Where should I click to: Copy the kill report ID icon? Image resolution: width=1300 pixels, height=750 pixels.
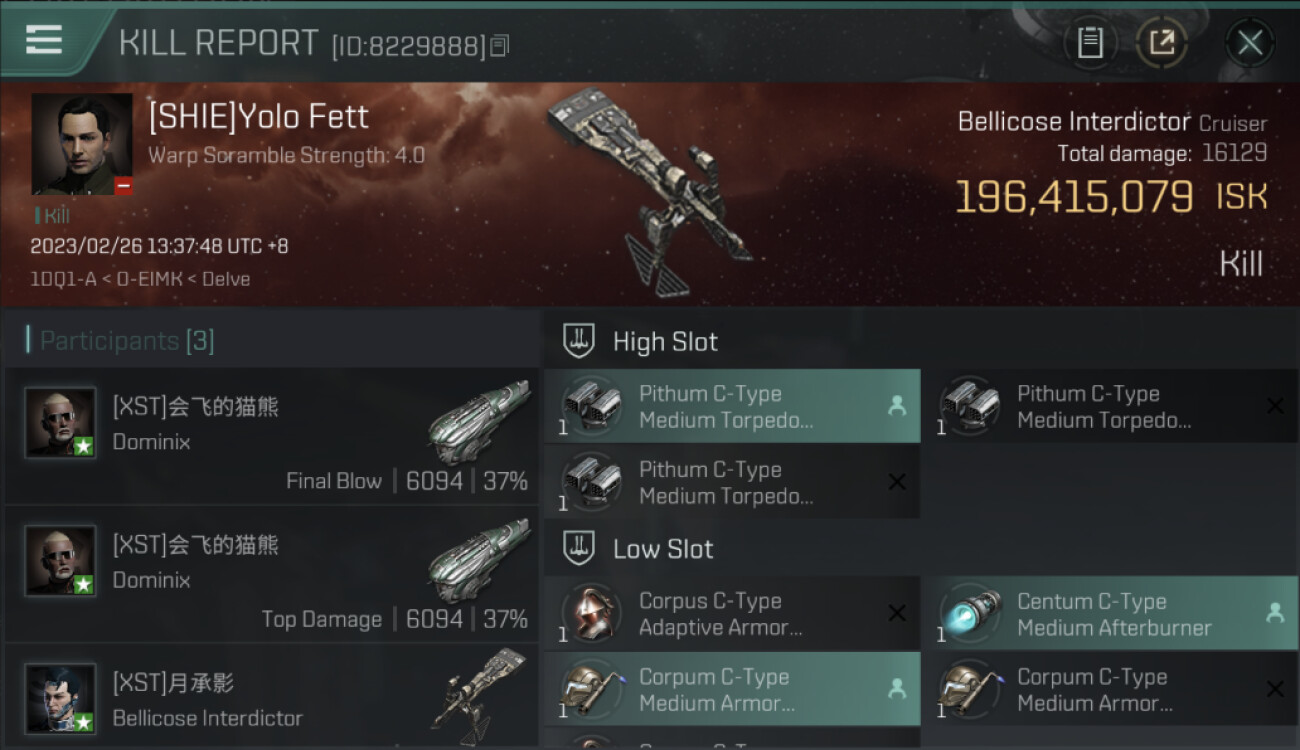coord(500,46)
